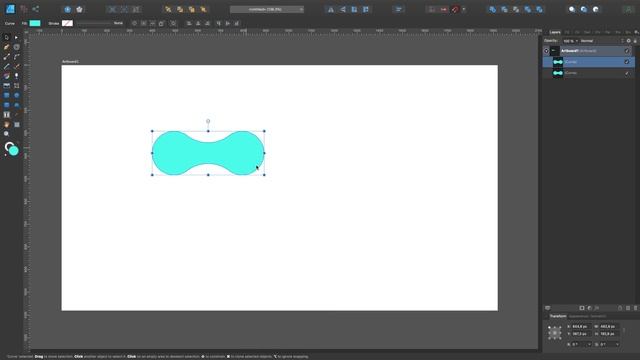Click the Move to Back arrange icon

coord(168,9)
